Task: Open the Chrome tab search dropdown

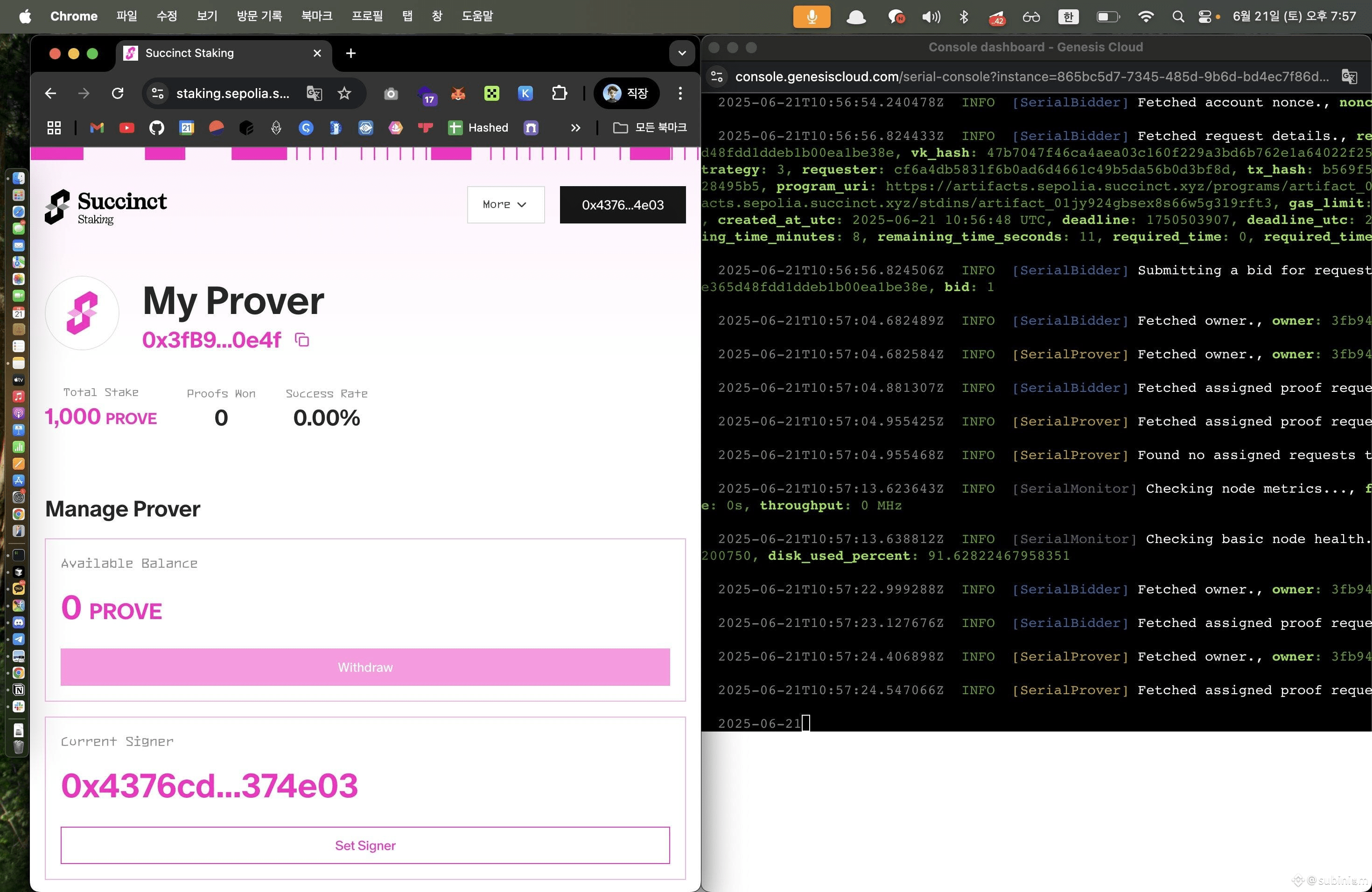Action: (682, 53)
